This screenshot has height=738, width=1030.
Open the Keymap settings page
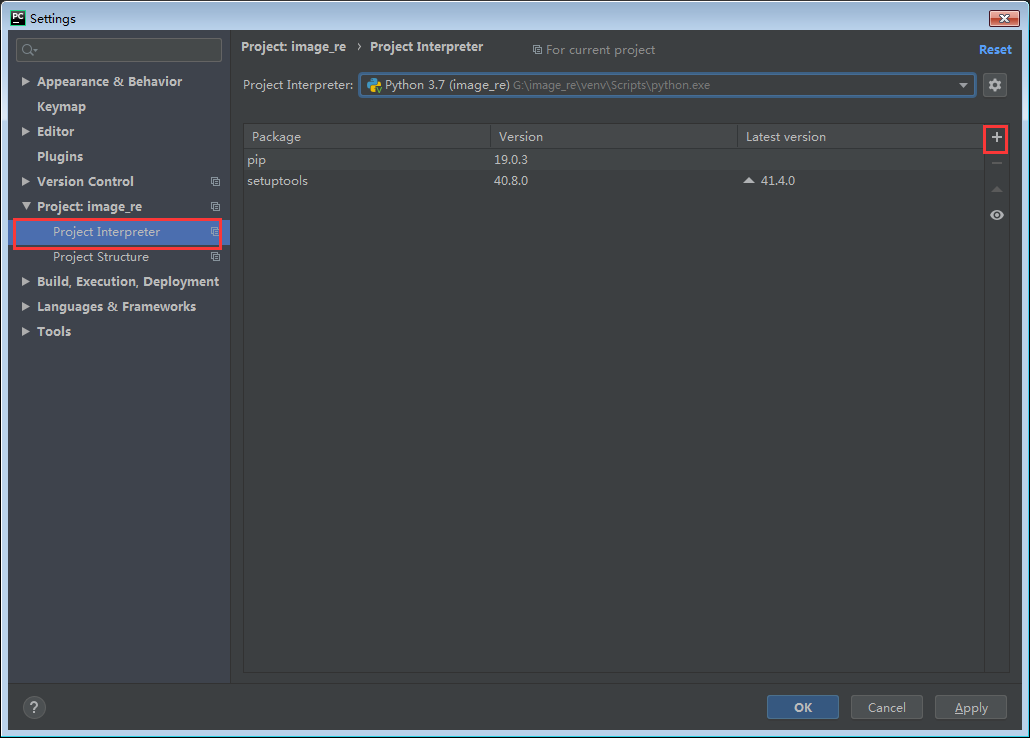coord(61,106)
